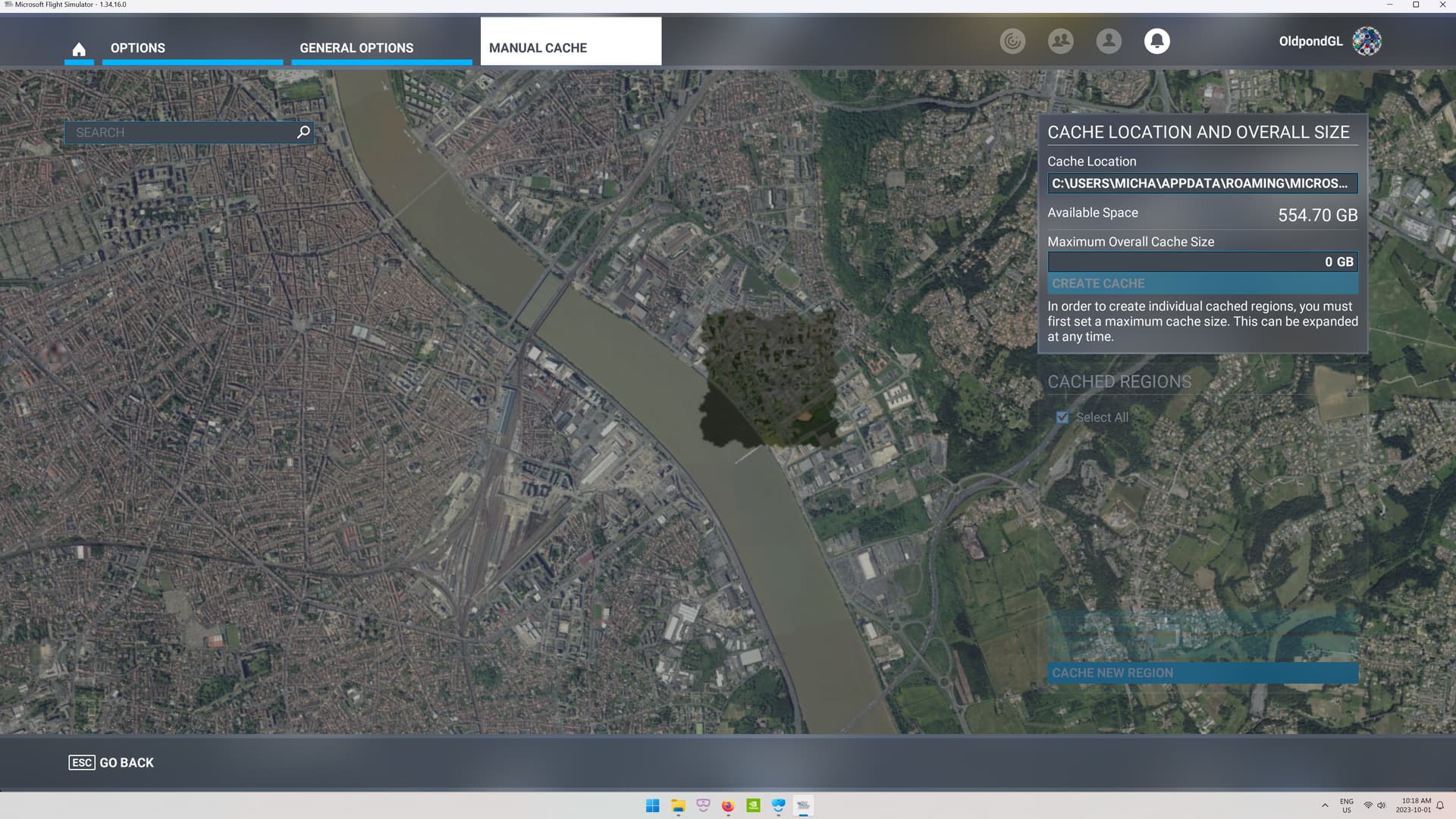Go to the home screen icon
The width and height of the screenshot is (1456, 819).
coord(79,49)
